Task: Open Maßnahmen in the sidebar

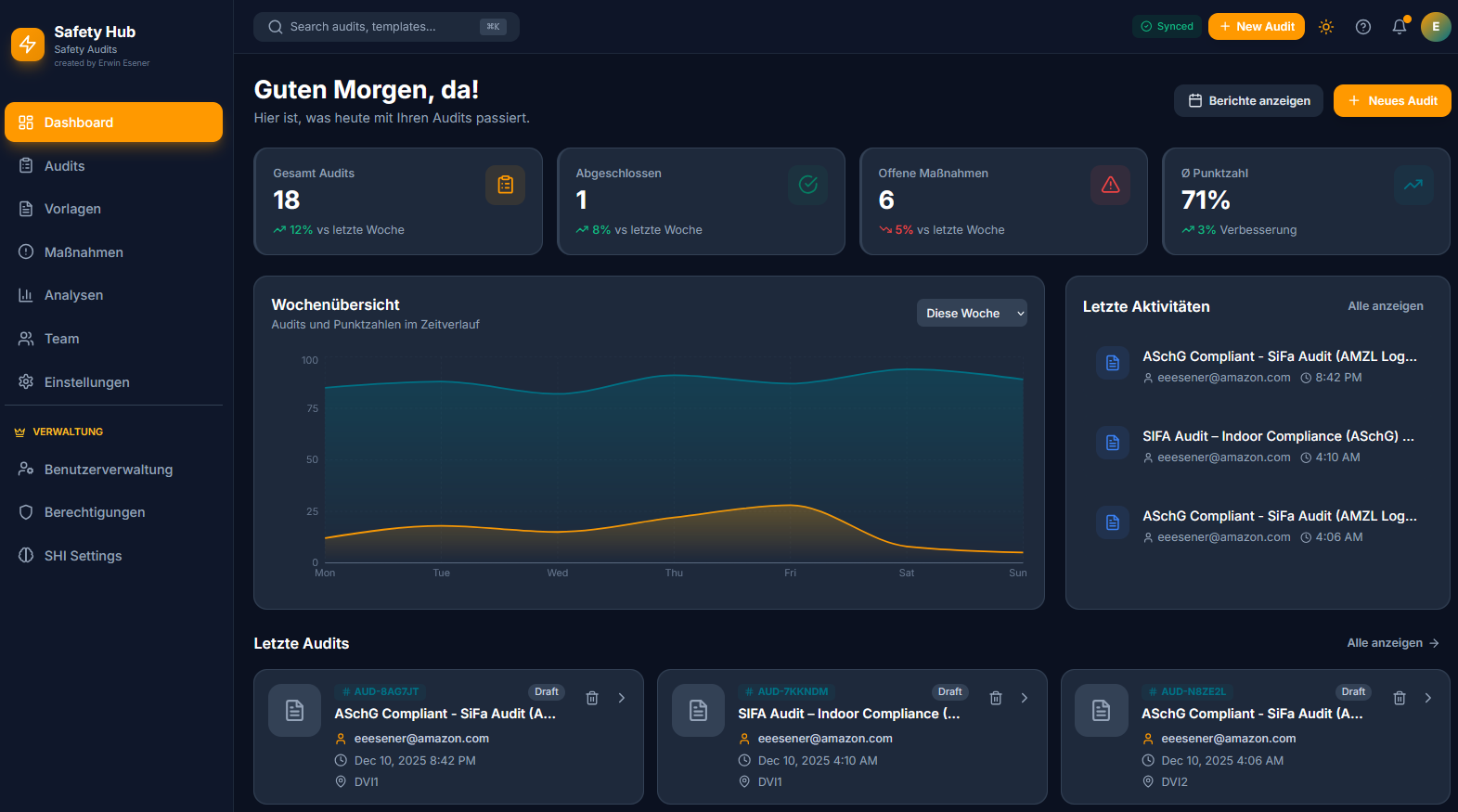Action: 84,252
